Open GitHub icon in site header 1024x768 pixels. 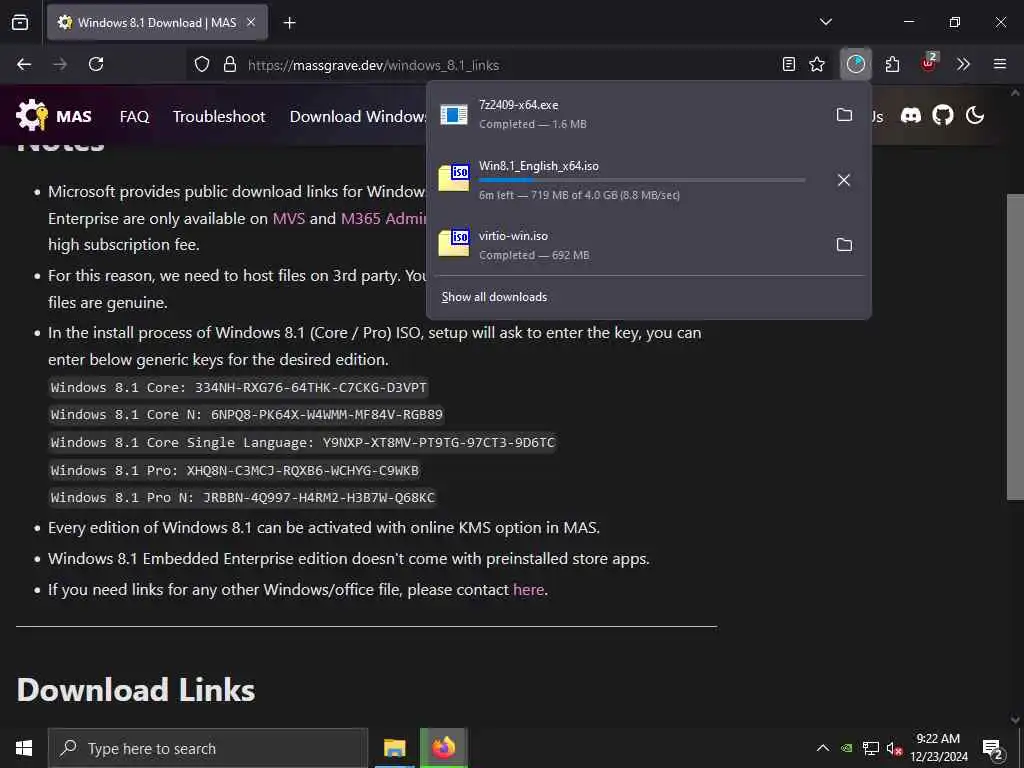[942, 116]
